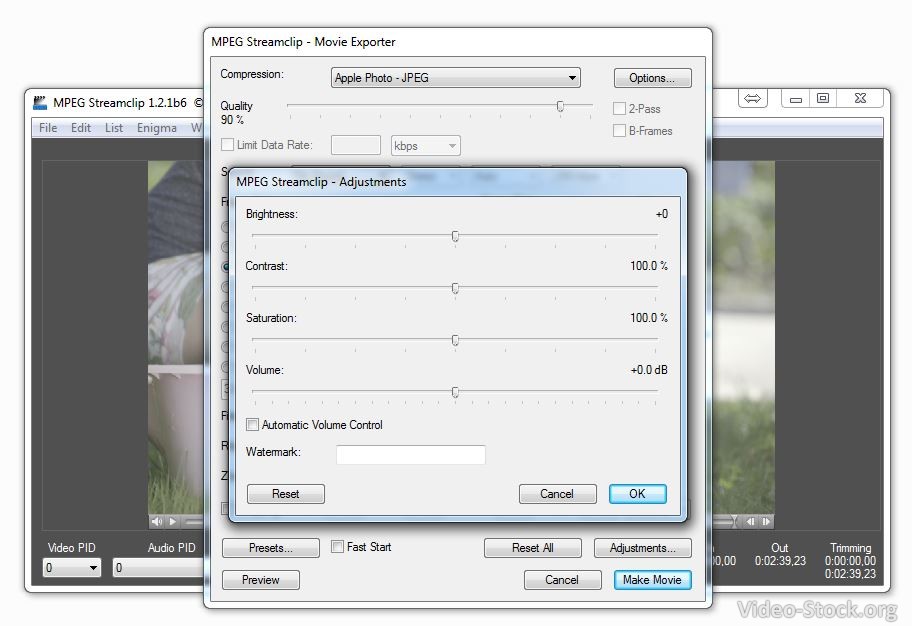Click the Preview button
This screenshot has height=626, width=912.
point(261,580)
